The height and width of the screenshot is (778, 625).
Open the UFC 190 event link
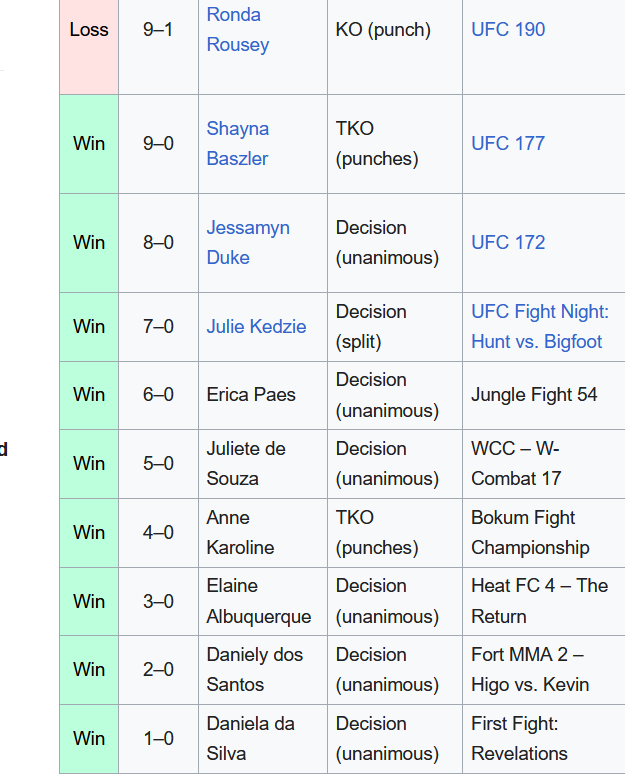(x=508, y=29)
